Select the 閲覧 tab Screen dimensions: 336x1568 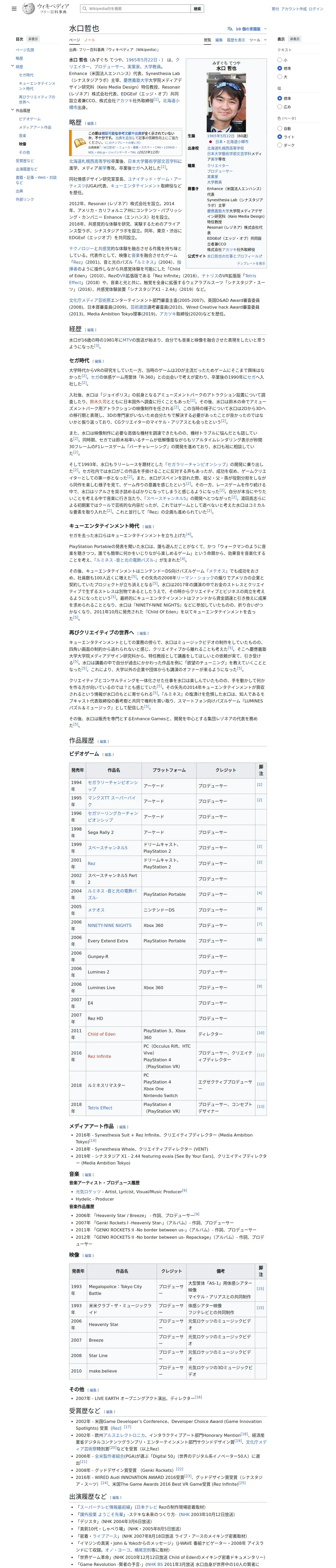point(207,40)
